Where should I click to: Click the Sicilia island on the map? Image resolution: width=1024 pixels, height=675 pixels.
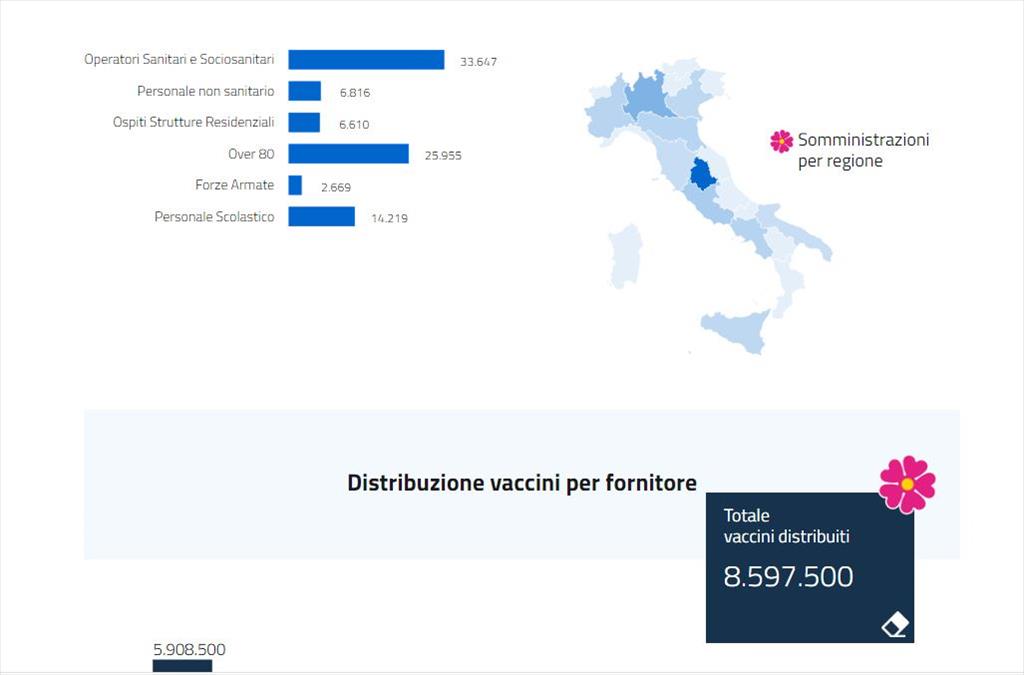tap(738, 331)
